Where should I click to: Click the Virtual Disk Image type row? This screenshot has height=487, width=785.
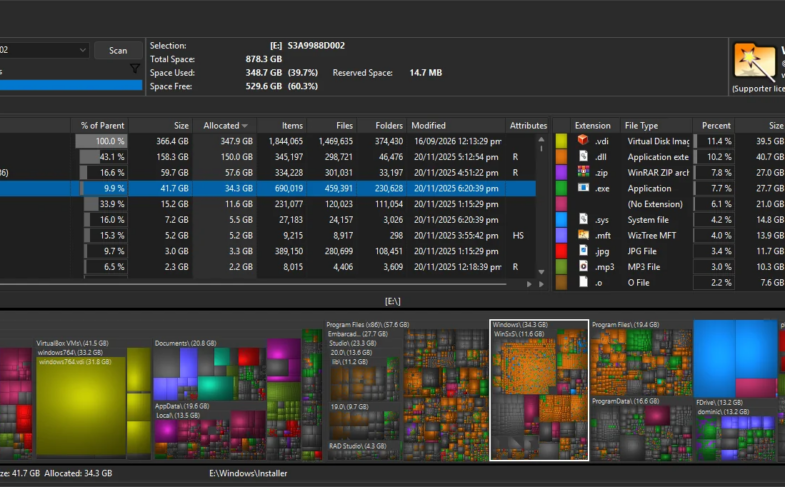pyautogui.click(x=671, y=141)
